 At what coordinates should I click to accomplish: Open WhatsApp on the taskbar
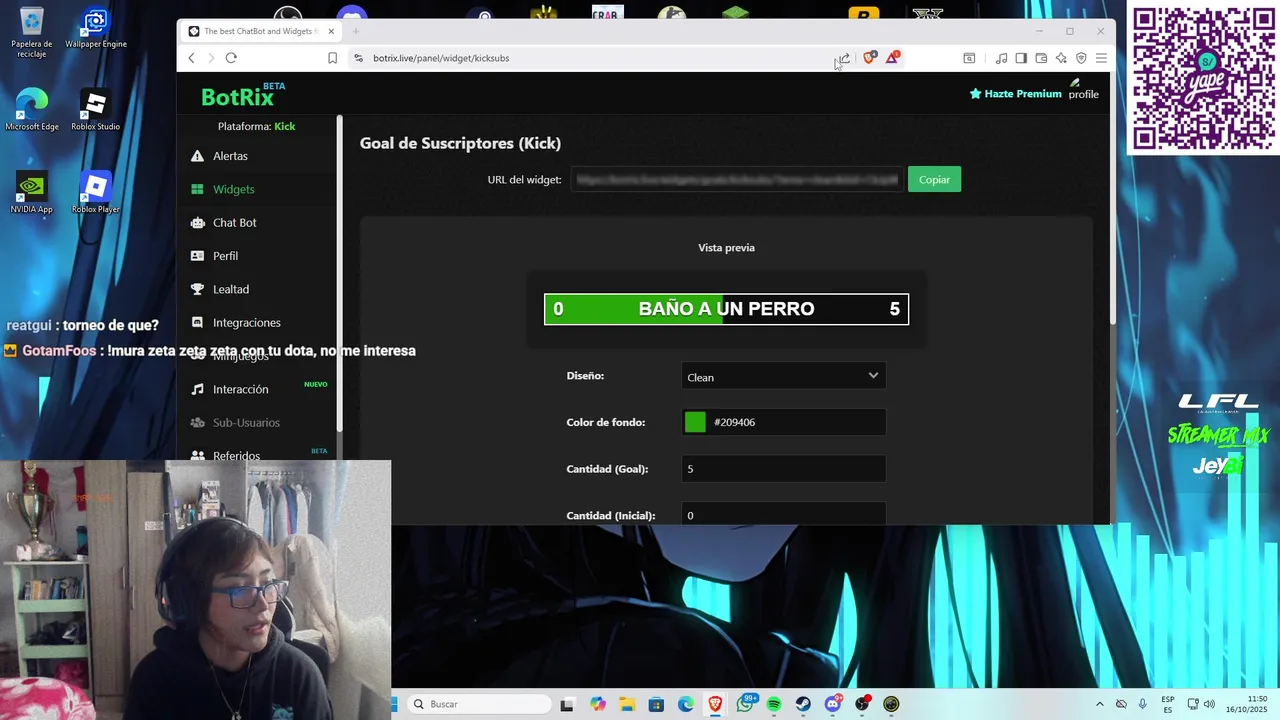[746, 704]
